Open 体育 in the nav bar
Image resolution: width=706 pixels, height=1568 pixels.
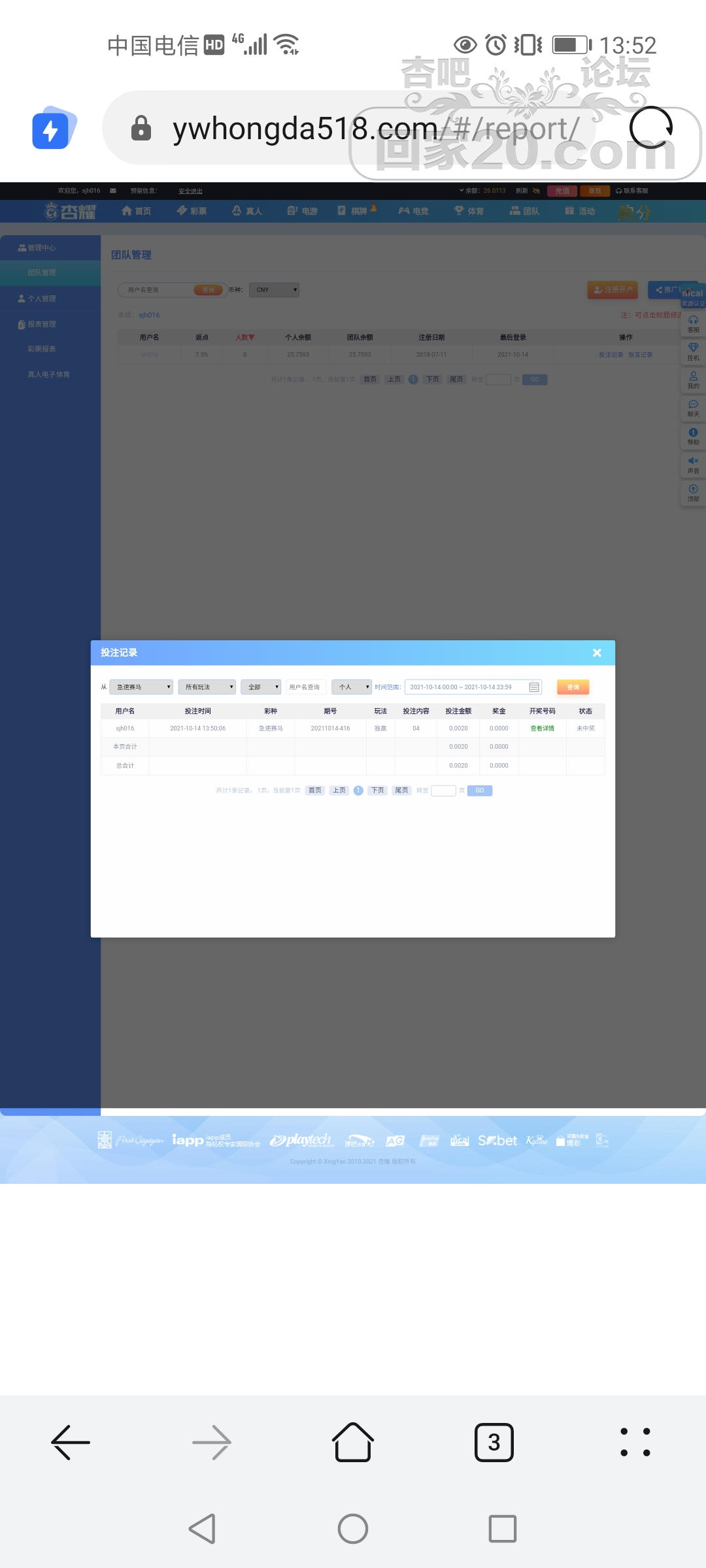point(469,211)
